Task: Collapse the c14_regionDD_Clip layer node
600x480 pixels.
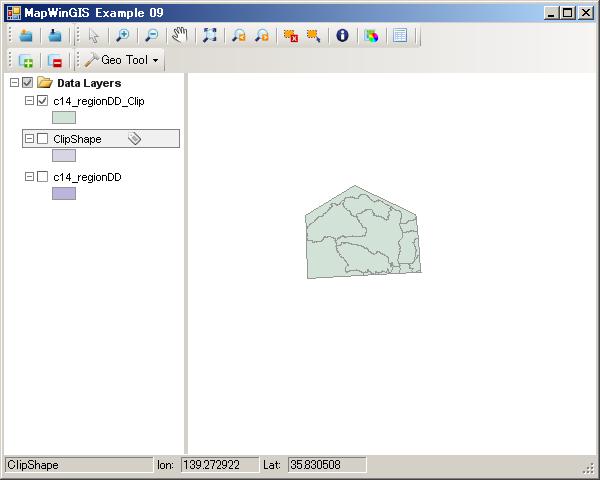Action: coord(29,101)
